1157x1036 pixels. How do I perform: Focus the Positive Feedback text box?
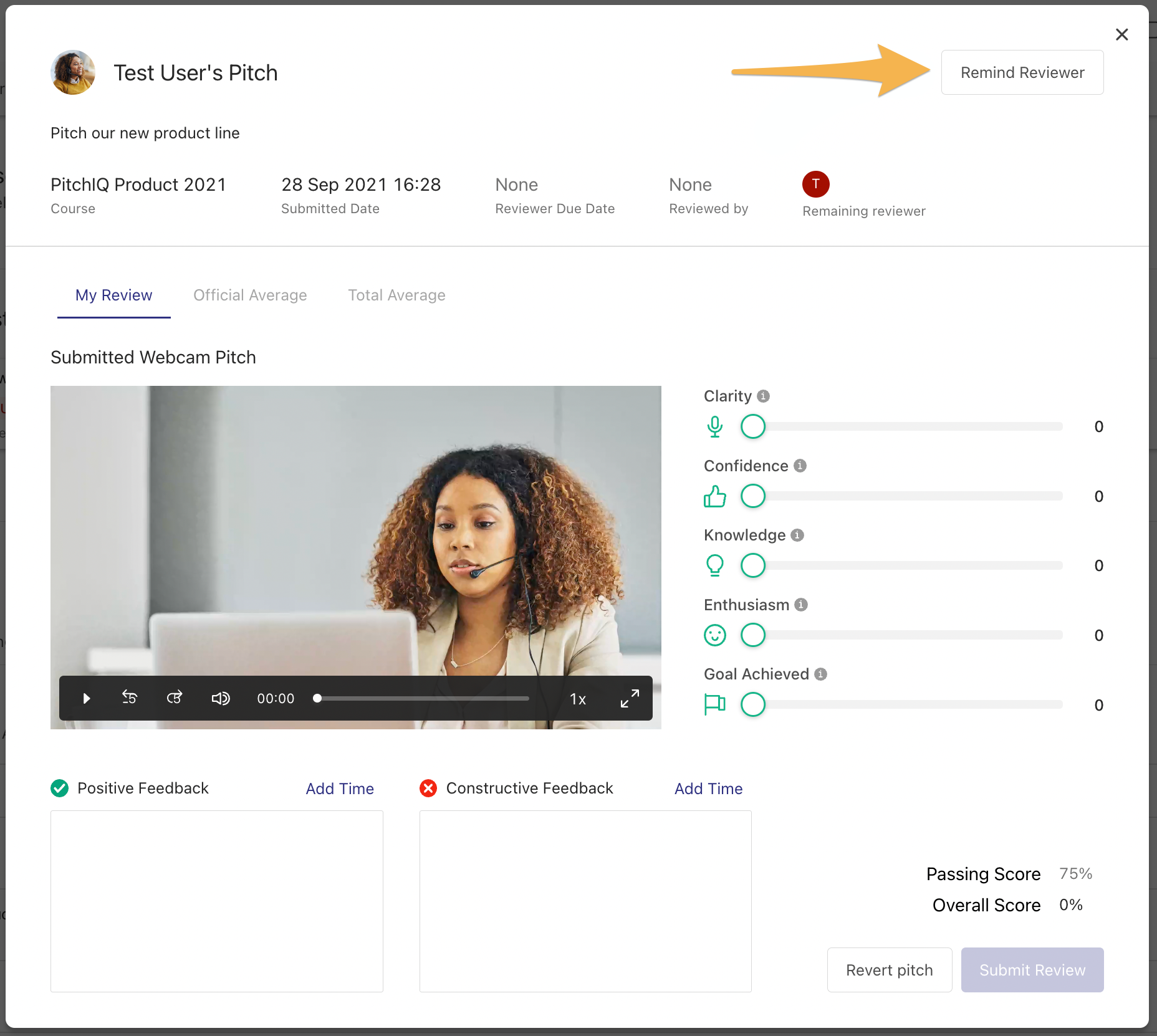tap(216, 901)
